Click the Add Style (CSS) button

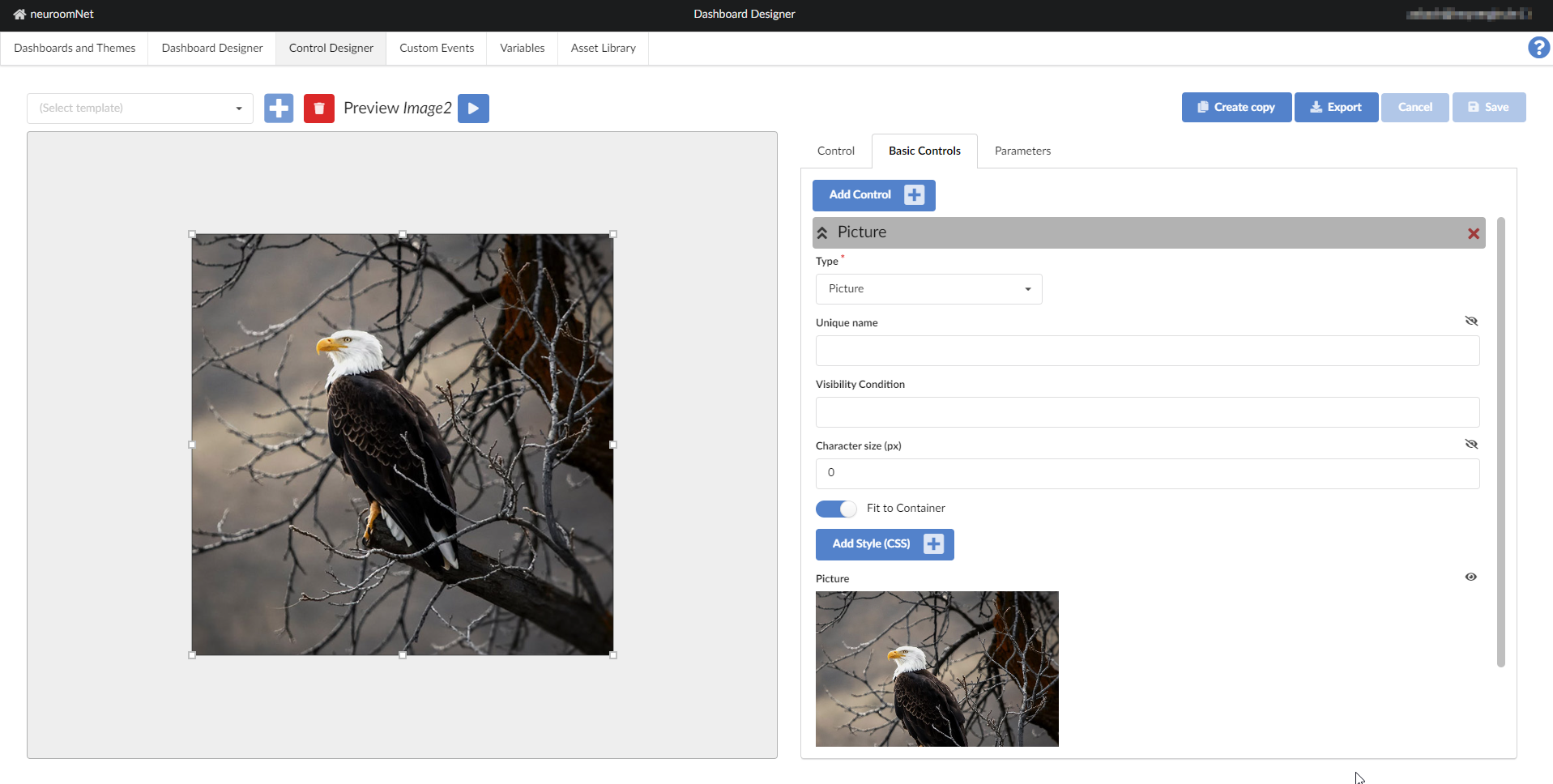pyautogui.click(x=884, y=544)
